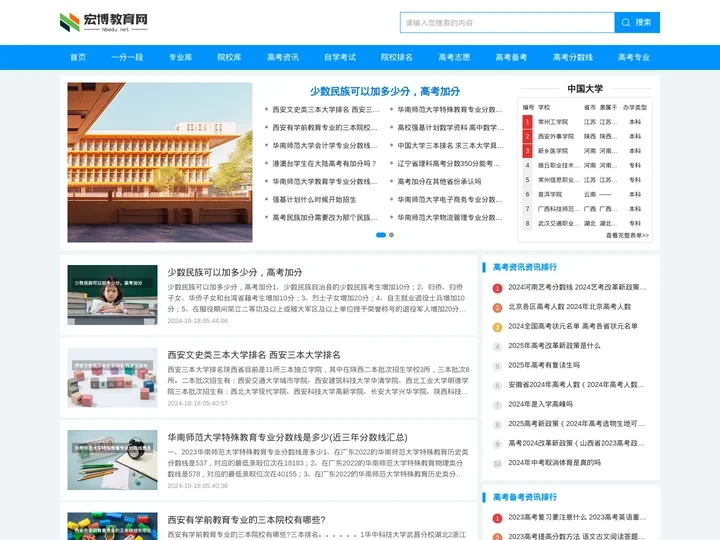
Task: Click rank 3 badge for 新乡医学院
Action: click(x=527, y=151)
